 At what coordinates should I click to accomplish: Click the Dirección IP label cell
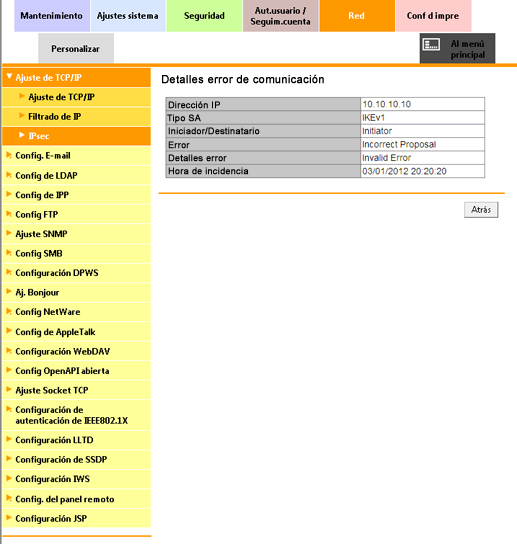coord(263,104)
